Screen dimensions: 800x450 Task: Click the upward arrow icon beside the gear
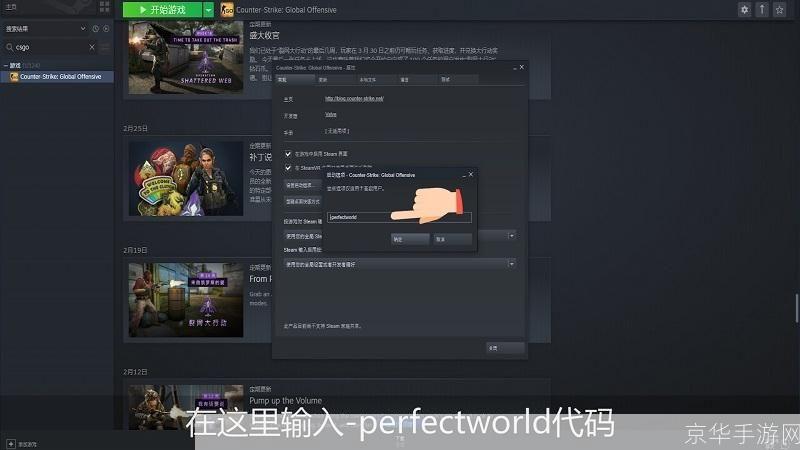click(762, 9)
